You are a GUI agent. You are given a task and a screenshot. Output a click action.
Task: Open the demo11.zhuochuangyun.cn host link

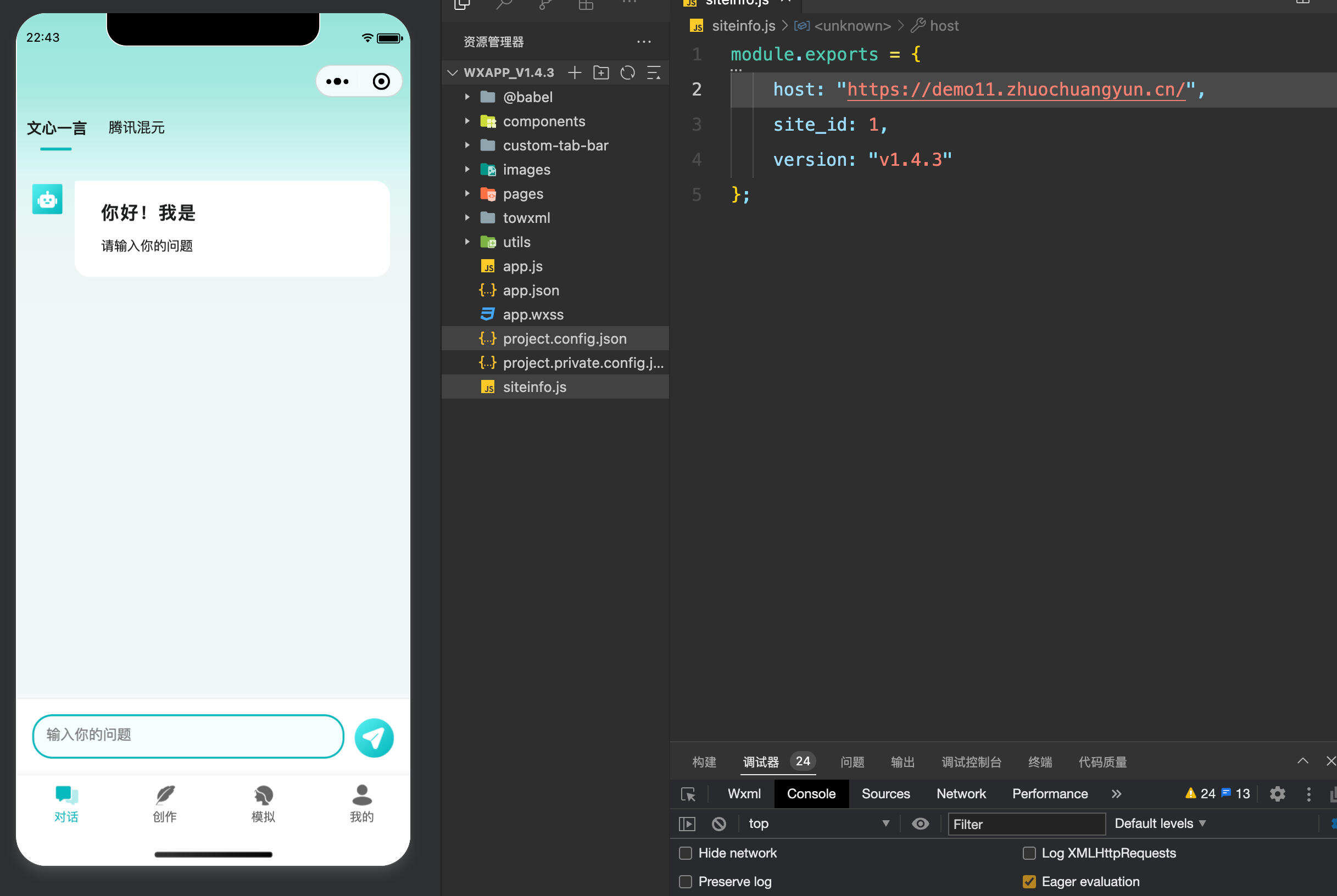click(1016, 89)
